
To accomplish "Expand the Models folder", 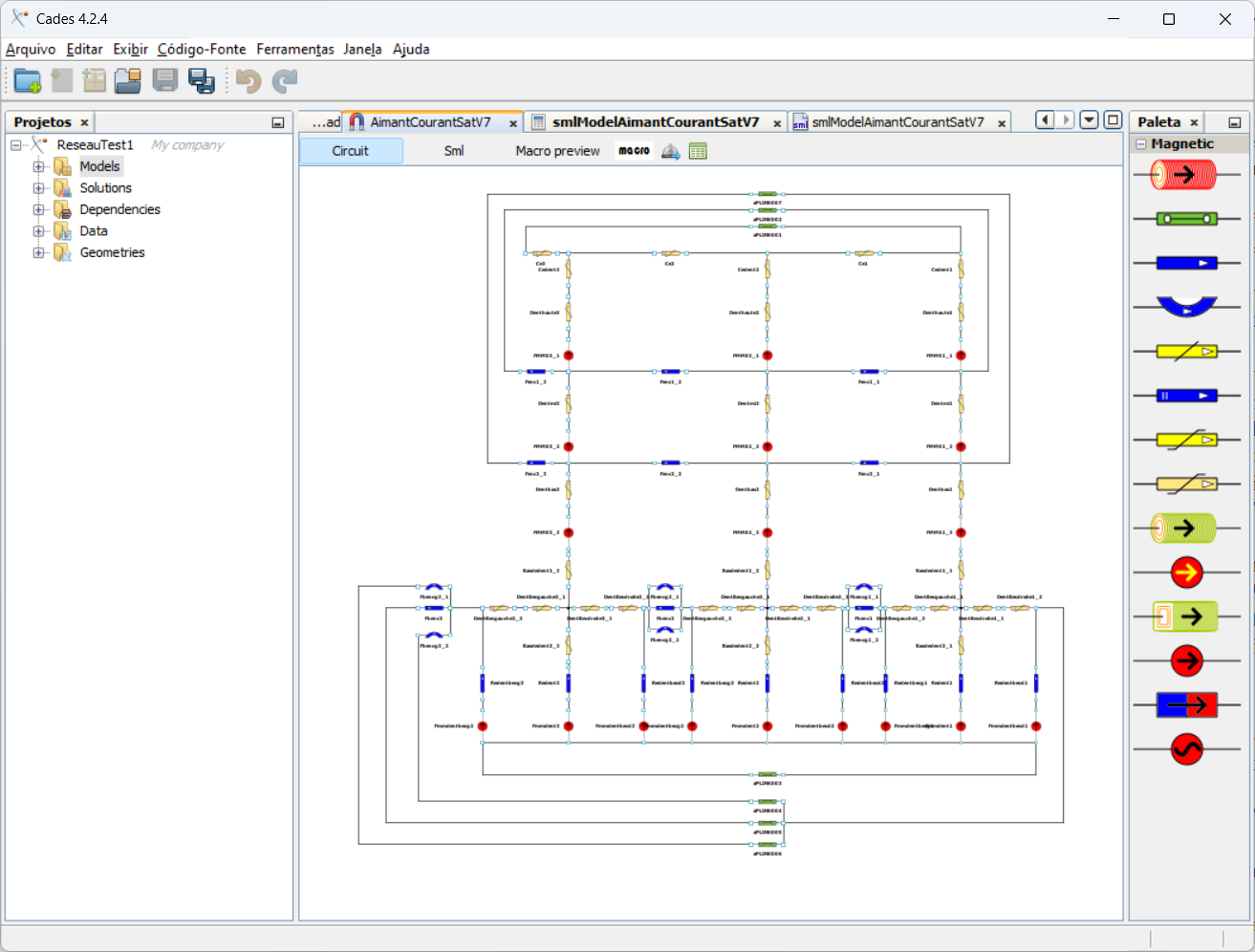I will [x=38, y=166].
